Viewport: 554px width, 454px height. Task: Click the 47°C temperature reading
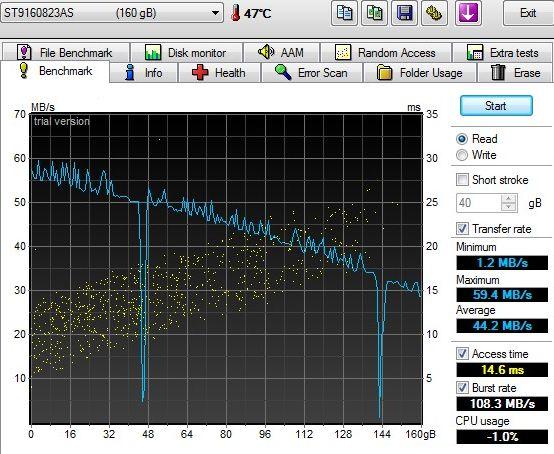[x=258, y=14]
